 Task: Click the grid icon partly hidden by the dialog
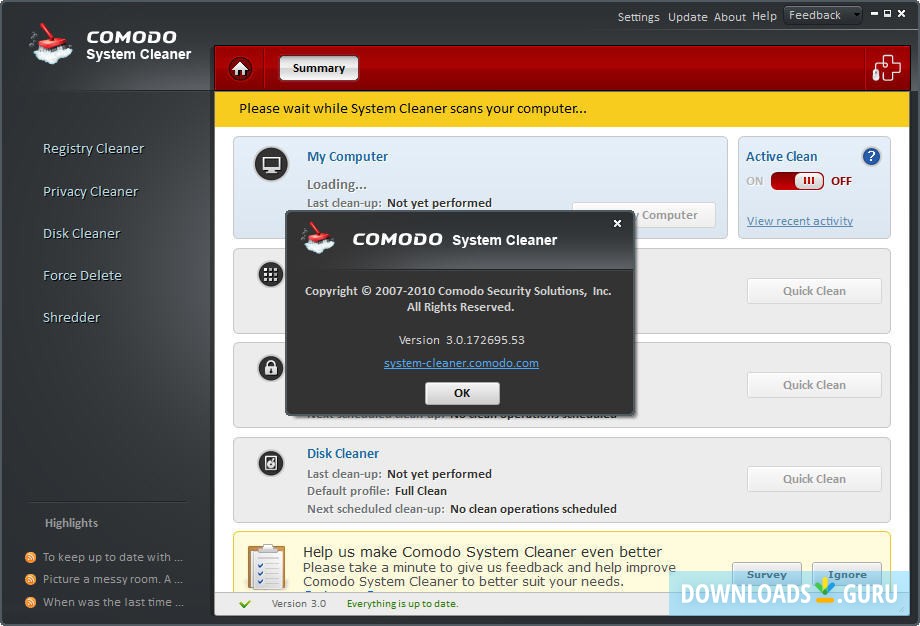270,274
